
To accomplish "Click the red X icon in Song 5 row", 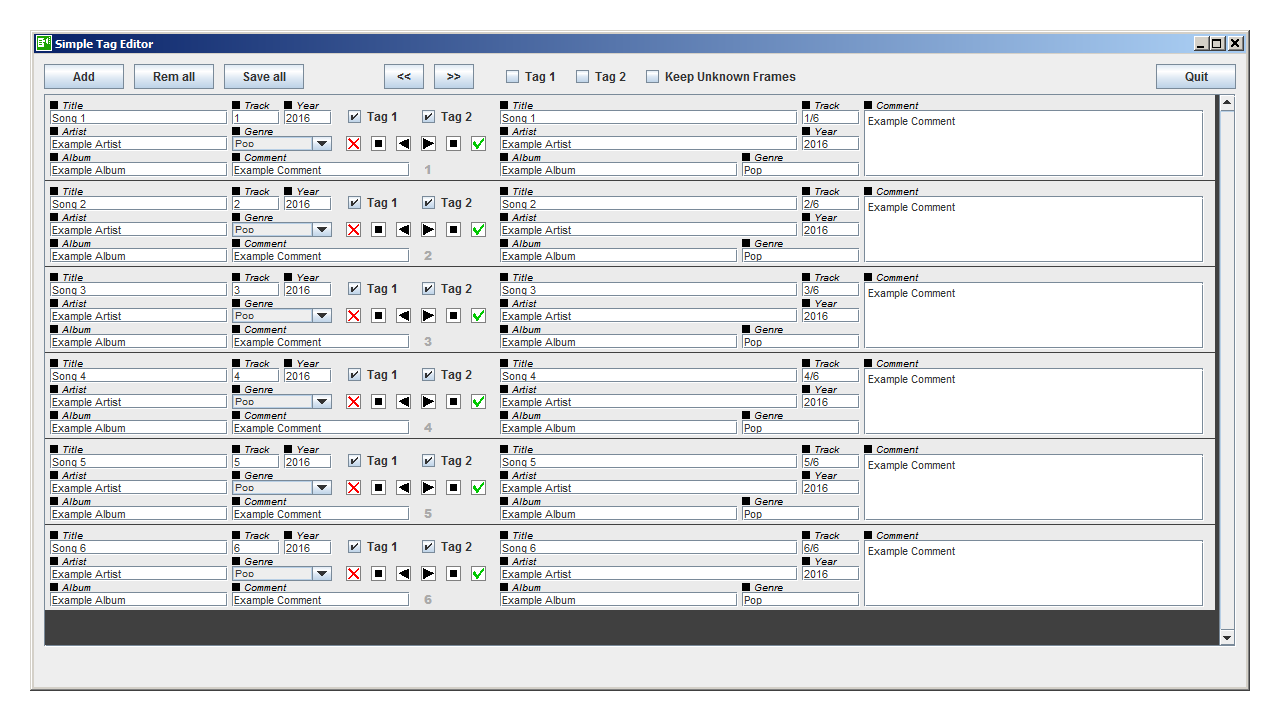I will tap(353, 488).
